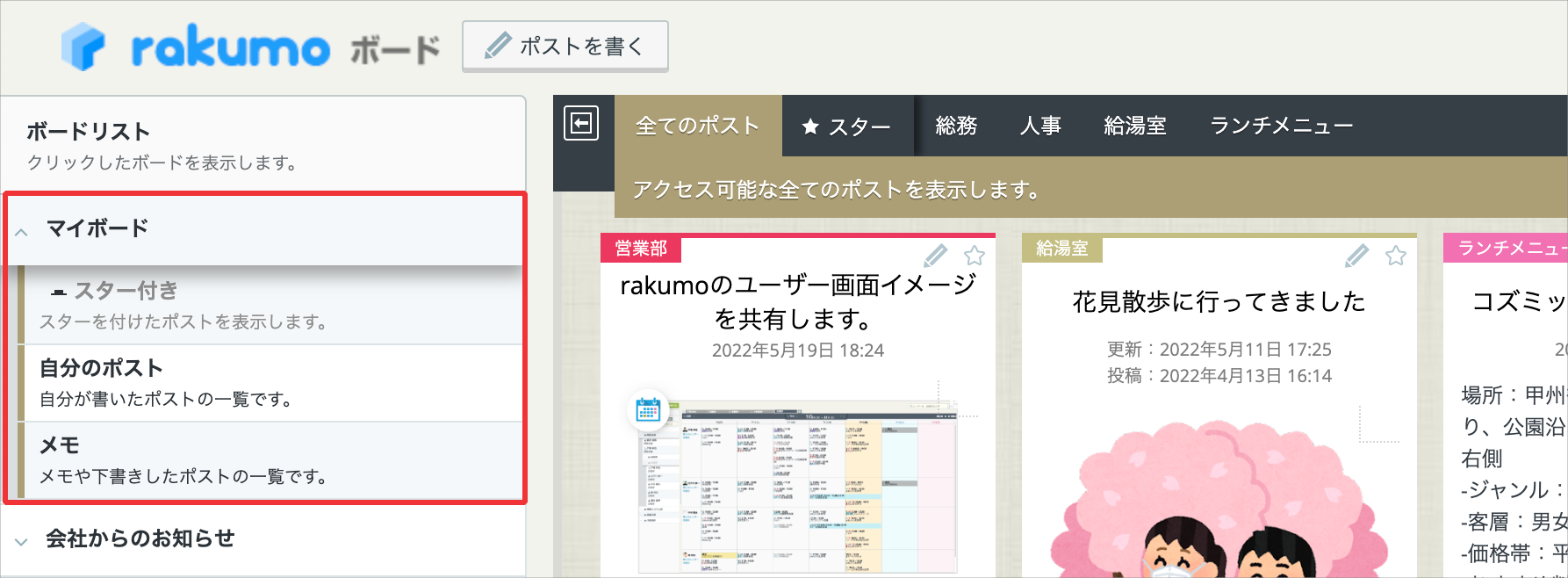Screen dimensions: 1568x578
Task: Click the rakumo cube logo icon
Action: [83, 47]
